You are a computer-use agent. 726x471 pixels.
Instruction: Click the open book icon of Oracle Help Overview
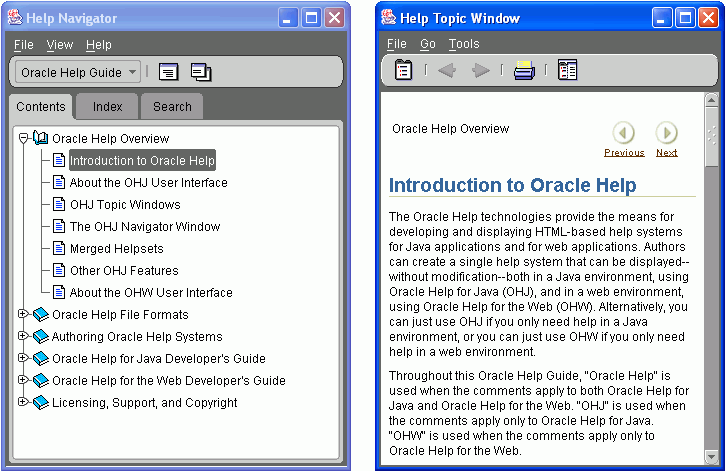point(41,138)
